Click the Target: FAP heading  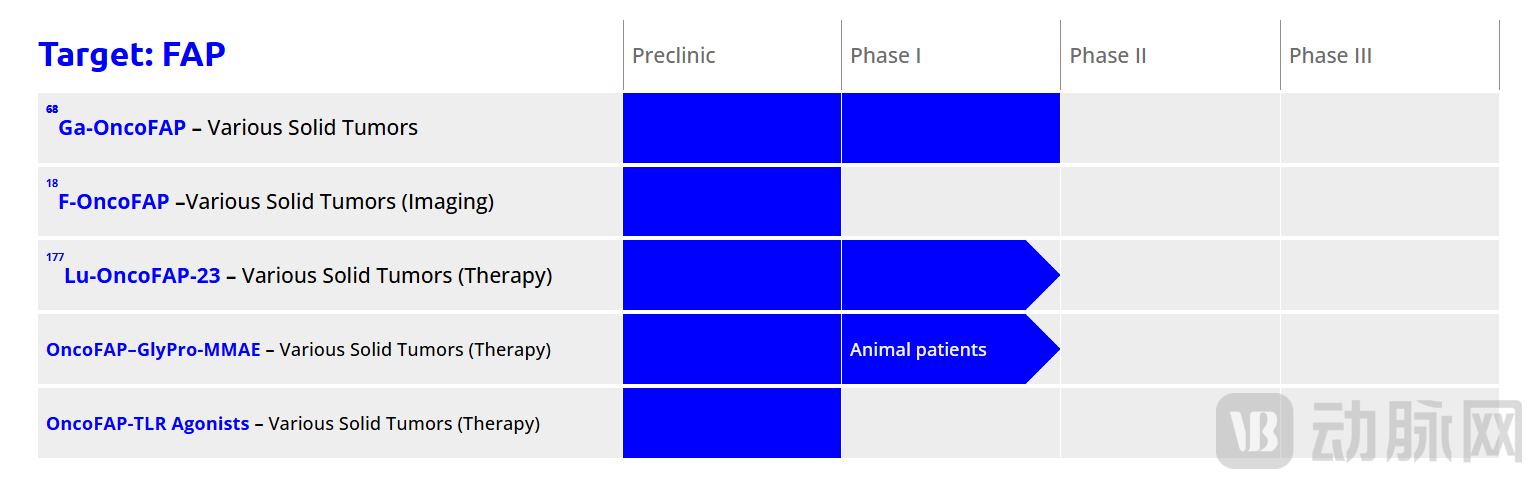coord(132,54)
